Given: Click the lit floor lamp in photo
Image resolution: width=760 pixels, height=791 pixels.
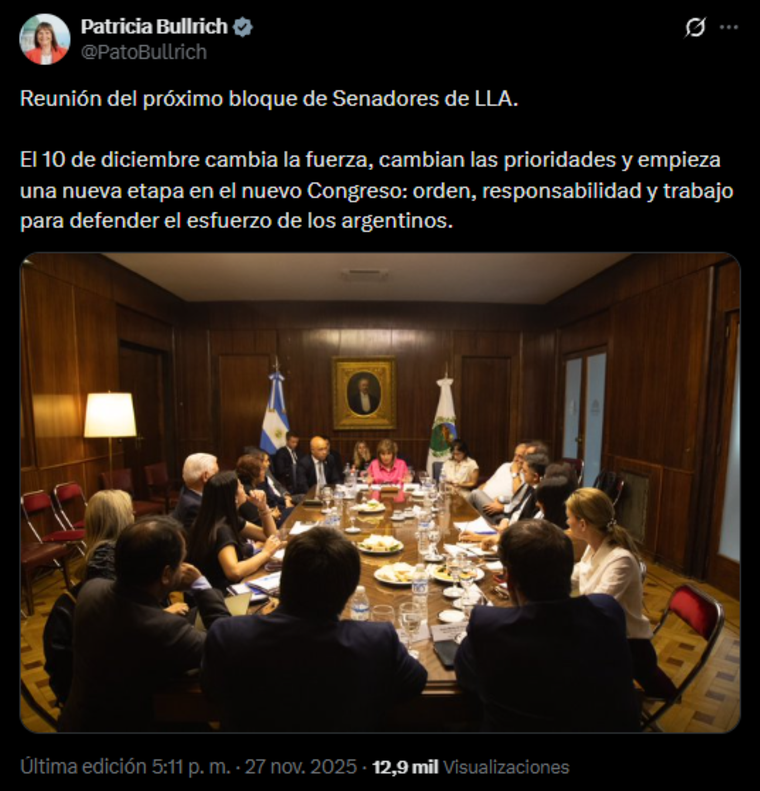Looking at the screenshot, I should 110,429.
